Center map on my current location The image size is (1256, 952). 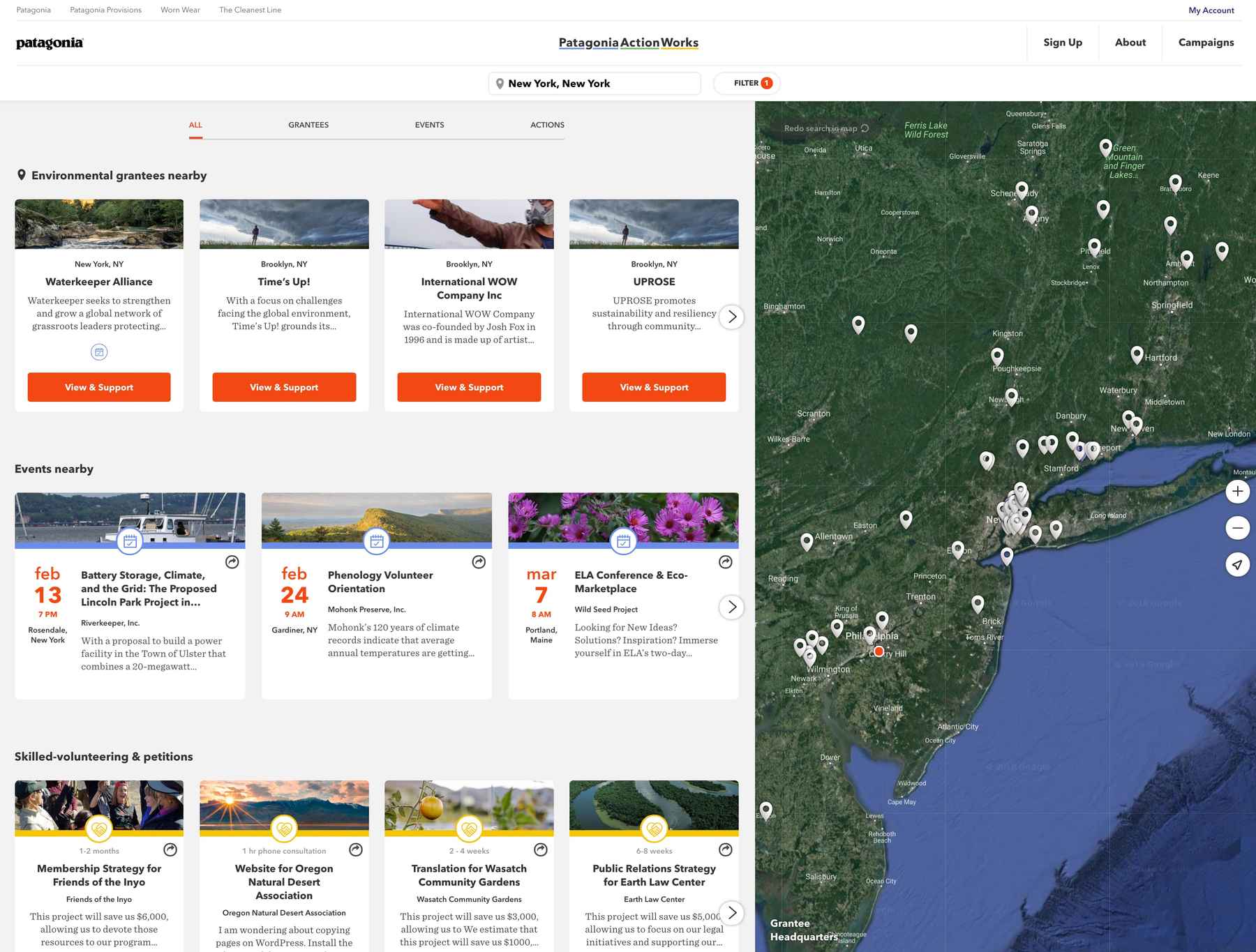1237,564
